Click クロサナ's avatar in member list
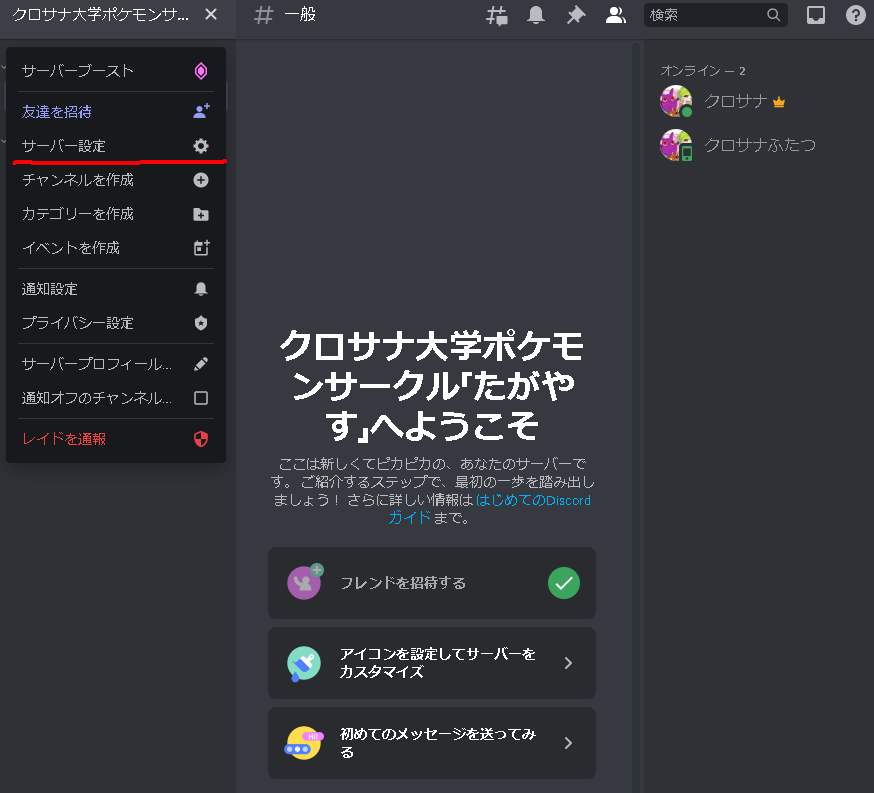The image size is (874, 793). [676, 101]
